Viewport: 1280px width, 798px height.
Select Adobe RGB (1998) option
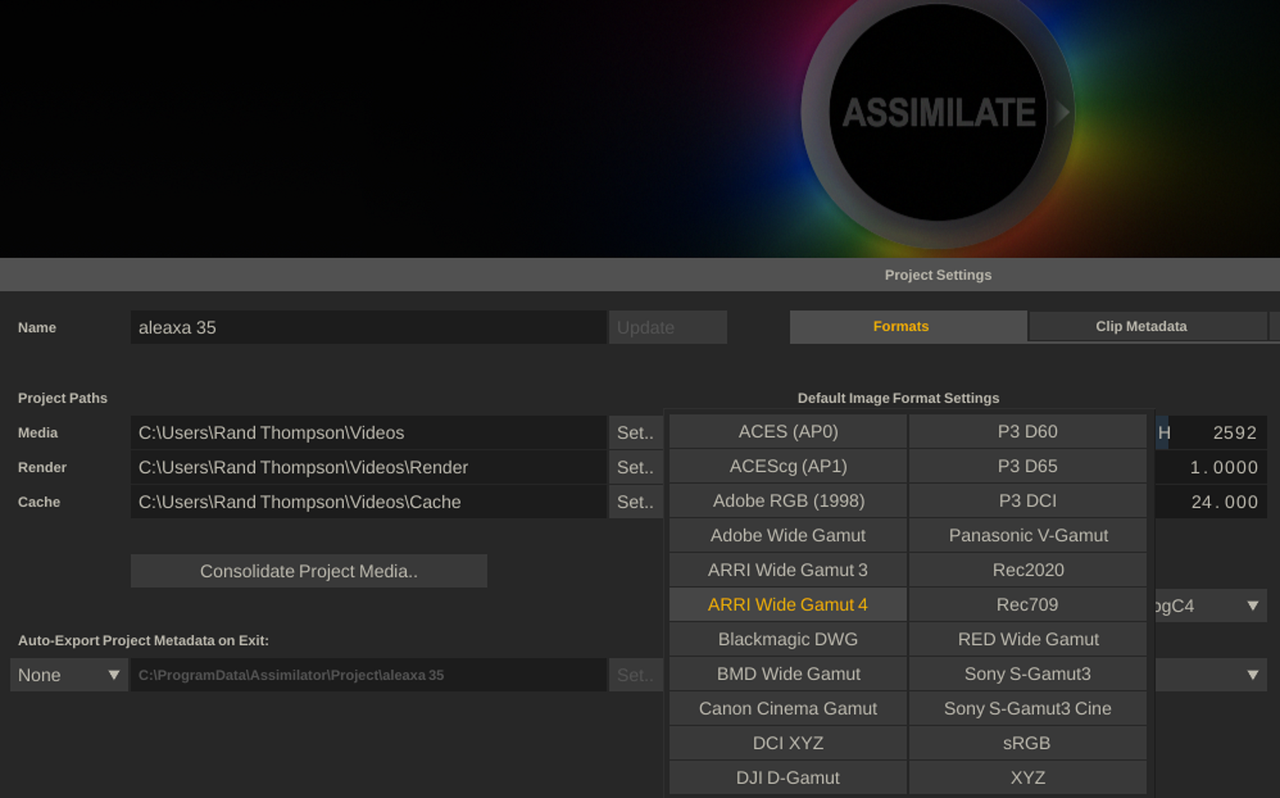pos(788,501)
